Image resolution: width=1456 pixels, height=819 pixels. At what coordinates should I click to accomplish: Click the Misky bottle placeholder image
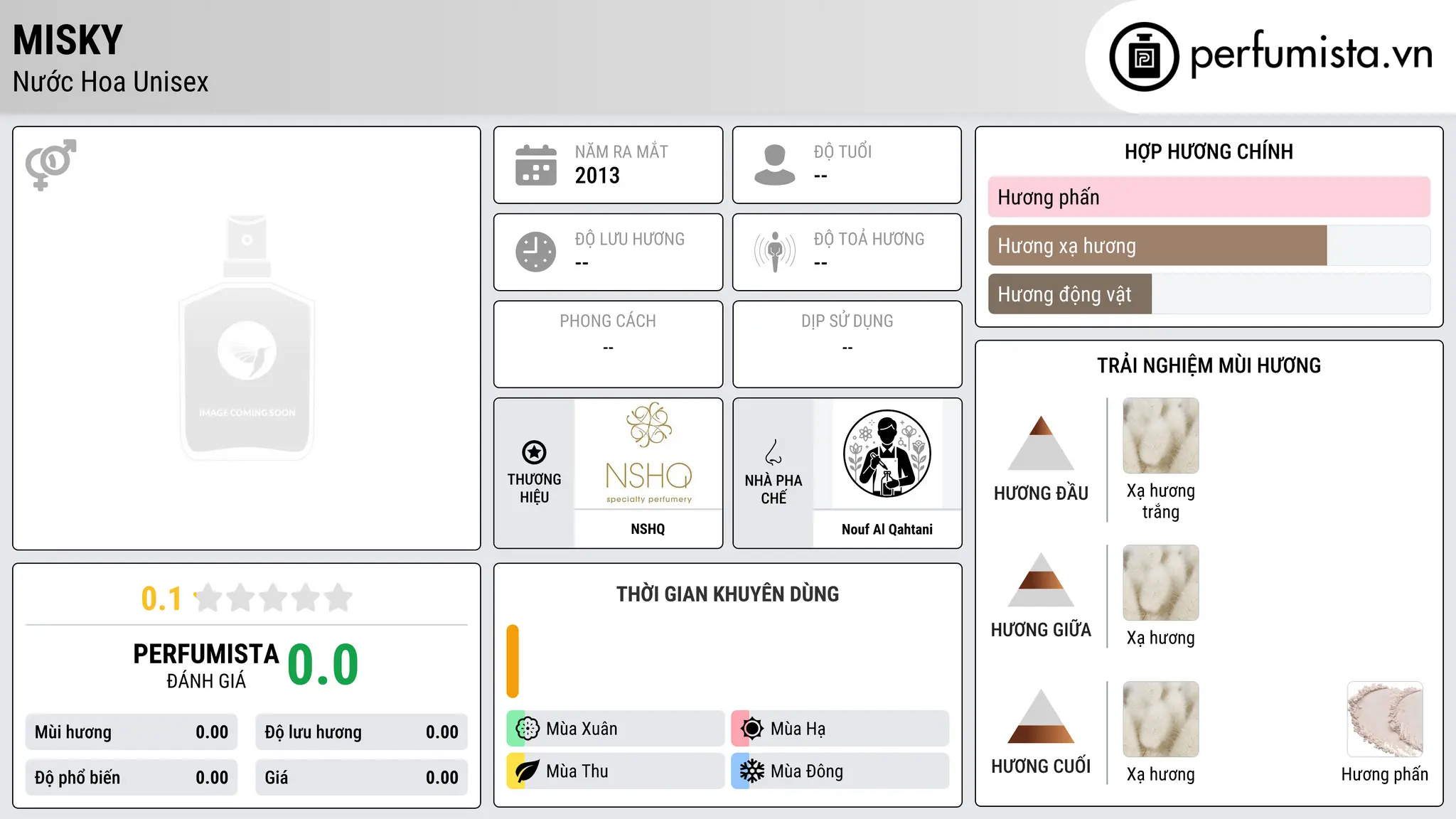[x=247, y=338]
